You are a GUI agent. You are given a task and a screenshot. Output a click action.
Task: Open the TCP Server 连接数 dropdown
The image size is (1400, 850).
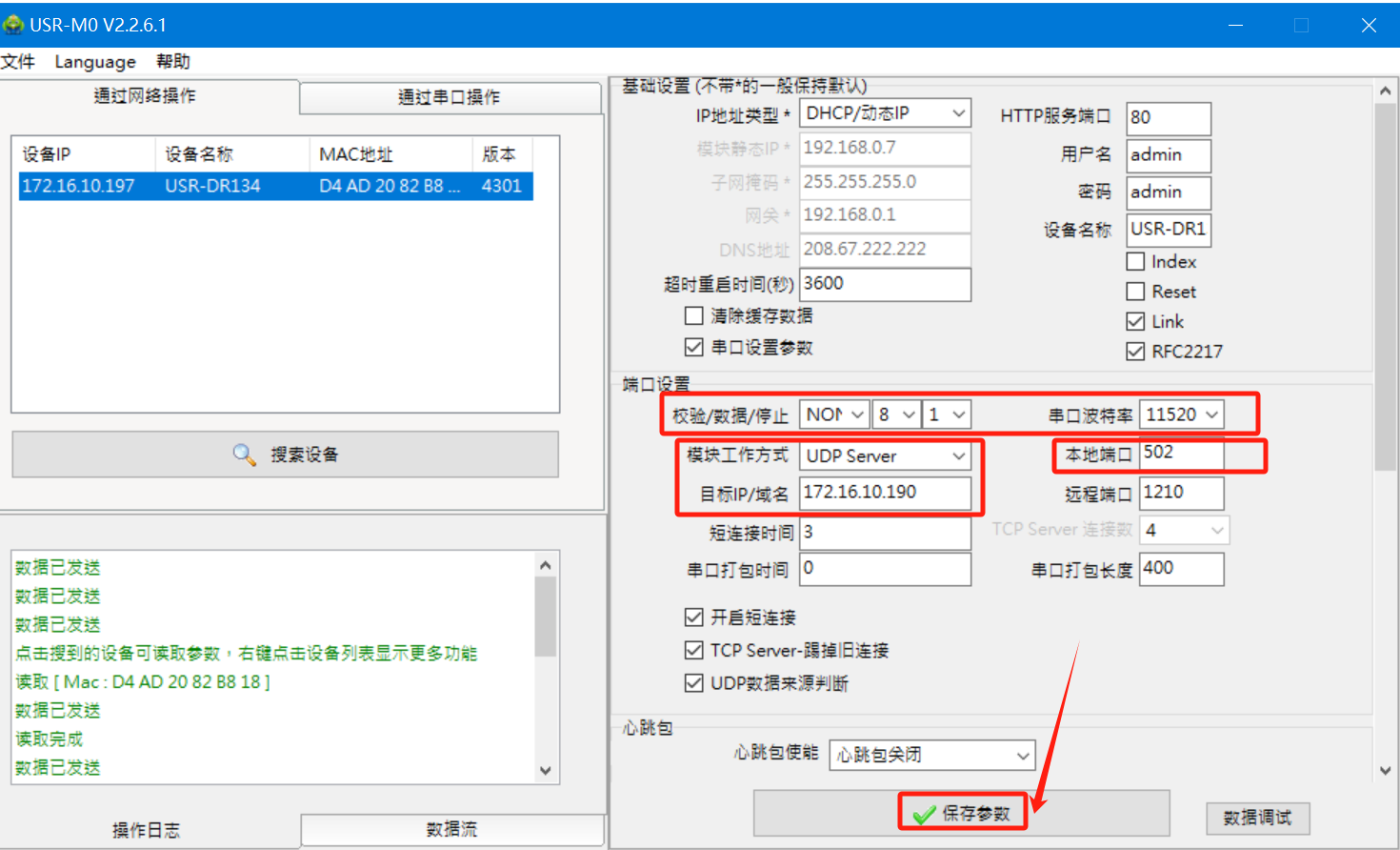(x=1184, y=530)
